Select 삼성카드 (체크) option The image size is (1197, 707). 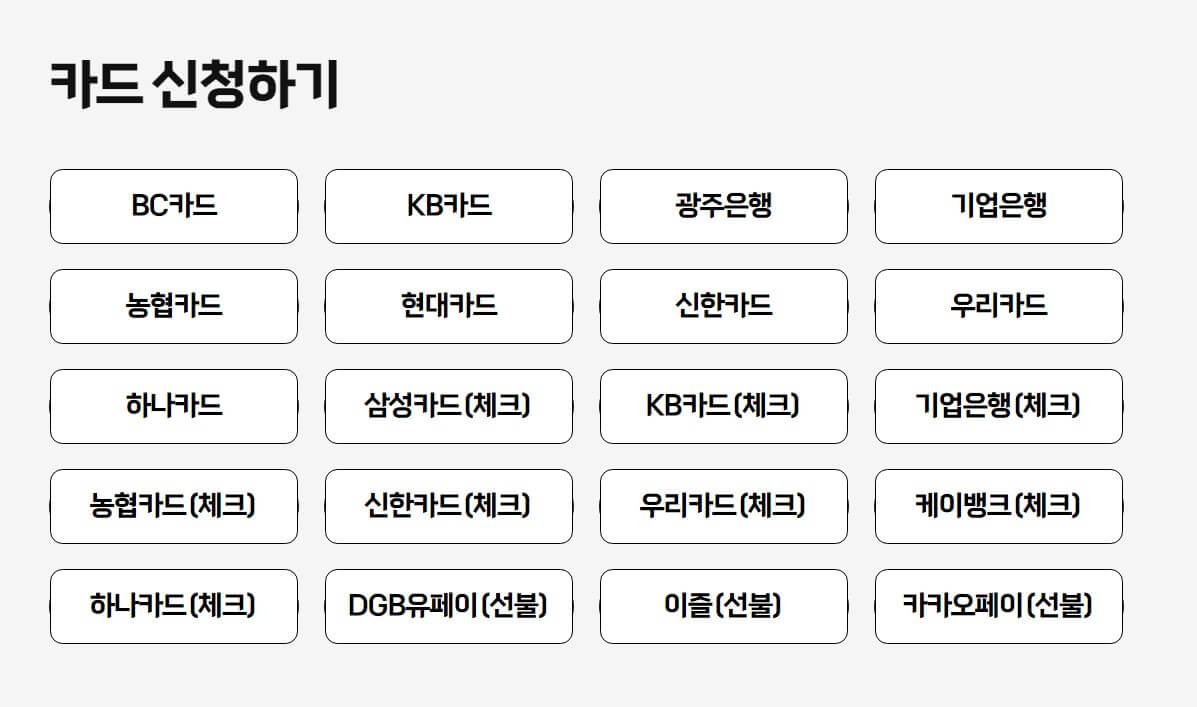[448, 407]
